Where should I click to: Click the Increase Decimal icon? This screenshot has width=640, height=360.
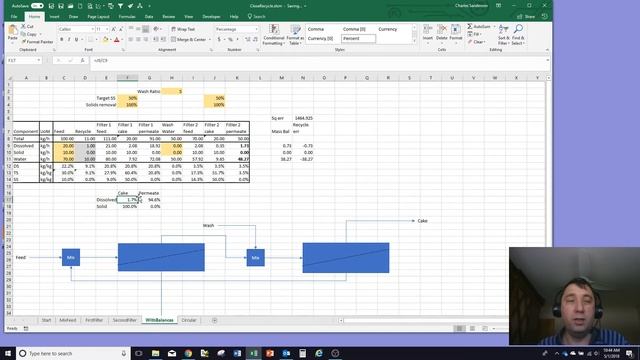(x=248, y=40)
